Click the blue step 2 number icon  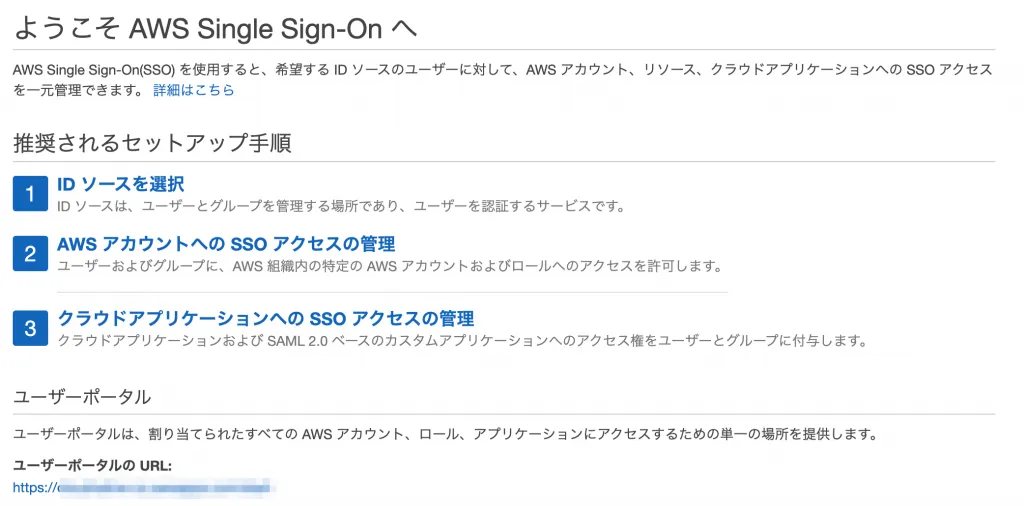(x=30, y=253)
